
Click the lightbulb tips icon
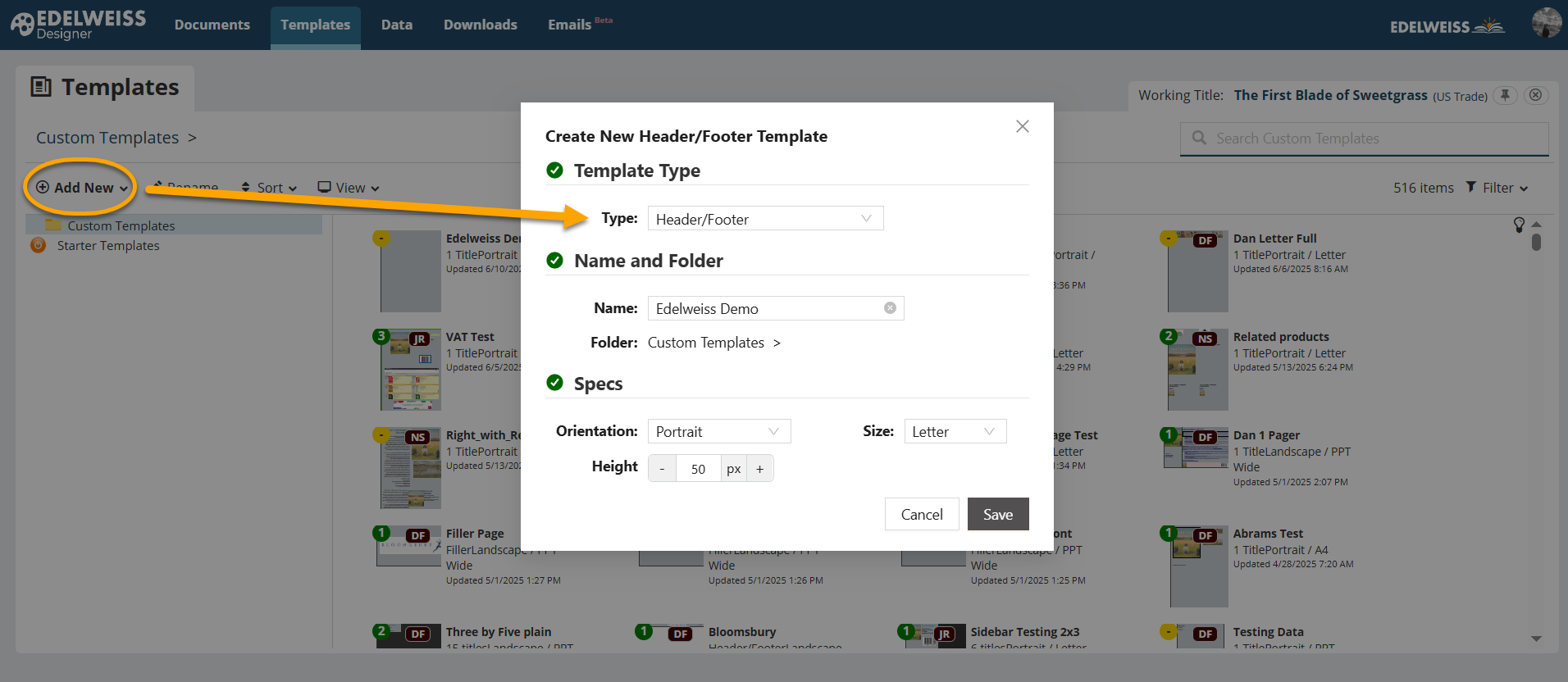[1519, 225]
